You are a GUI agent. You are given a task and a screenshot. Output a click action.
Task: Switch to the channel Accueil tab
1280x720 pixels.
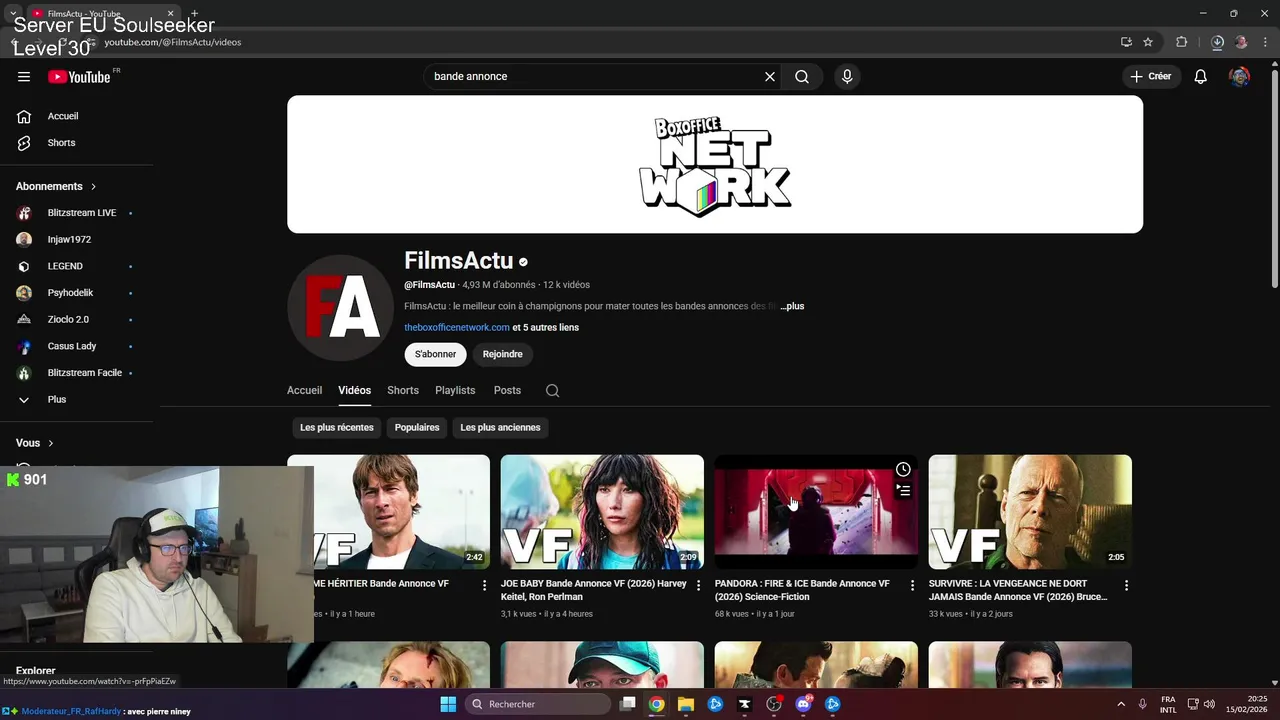(x=305, y=391)
